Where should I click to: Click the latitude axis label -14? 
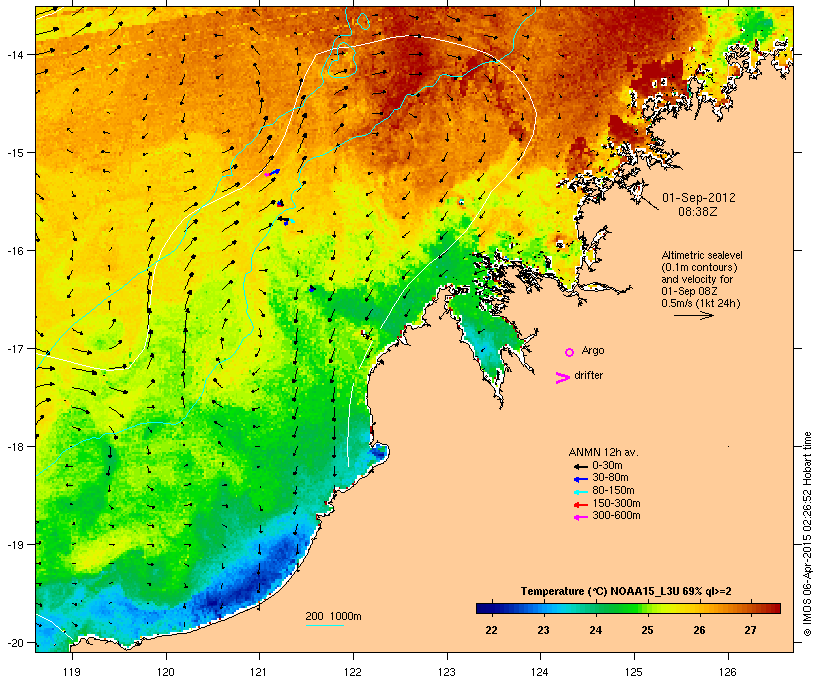14,54
